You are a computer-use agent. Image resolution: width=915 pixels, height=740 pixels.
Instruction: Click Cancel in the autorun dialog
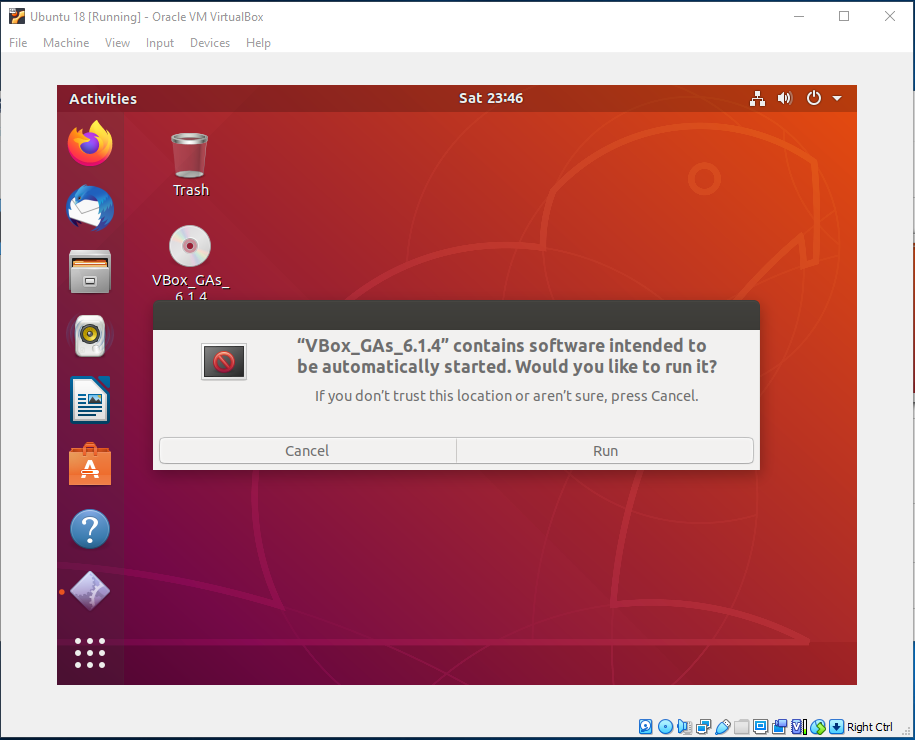click(x=308, y=451)
